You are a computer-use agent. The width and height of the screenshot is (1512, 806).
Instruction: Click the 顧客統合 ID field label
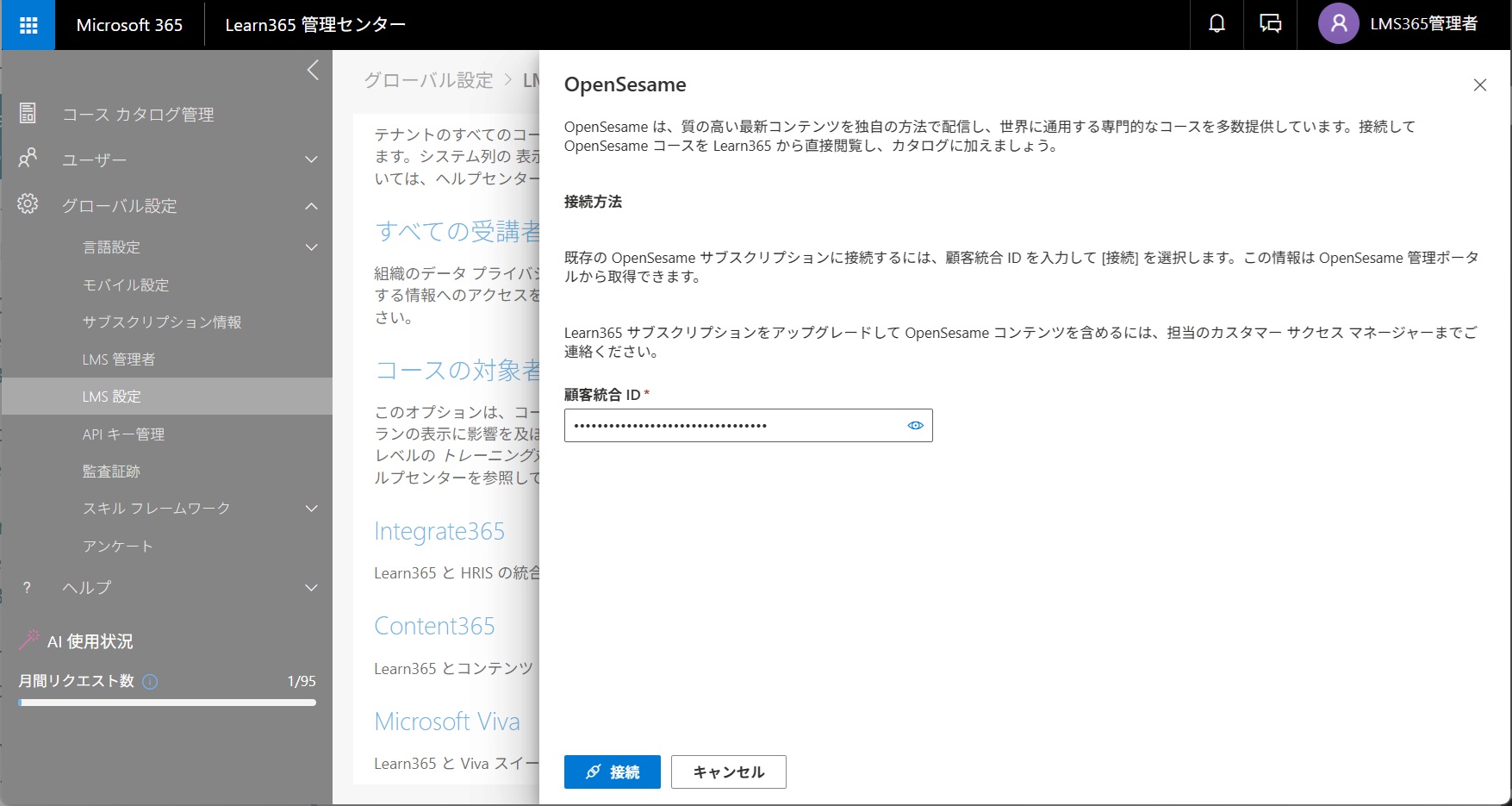pyautogui.click(x=603, y=395)
